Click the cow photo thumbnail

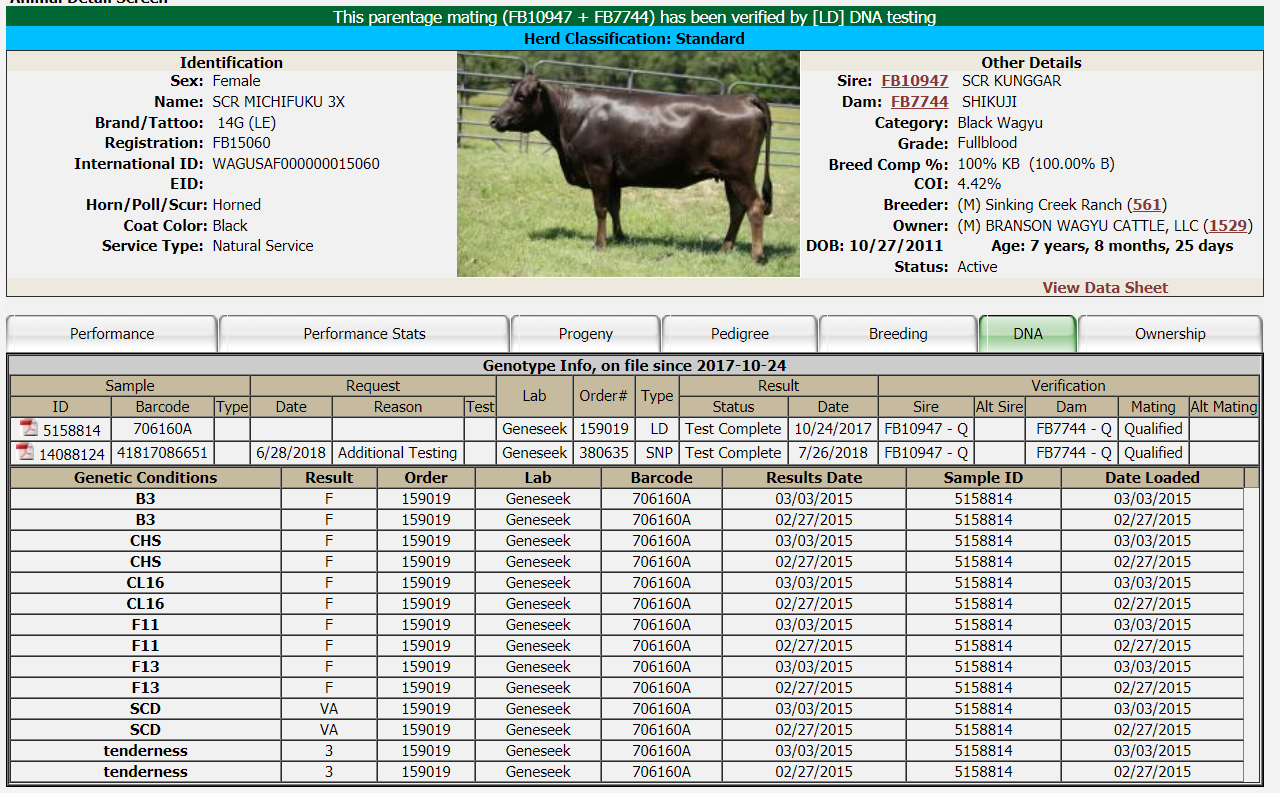coord(628,164)
